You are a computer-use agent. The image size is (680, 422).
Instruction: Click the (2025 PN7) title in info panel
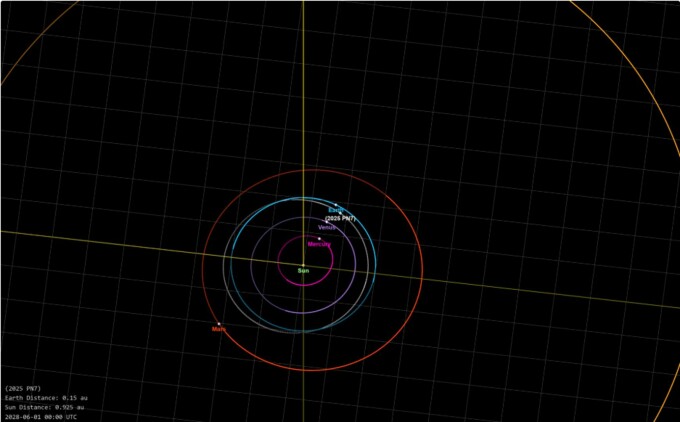point(21,387)
